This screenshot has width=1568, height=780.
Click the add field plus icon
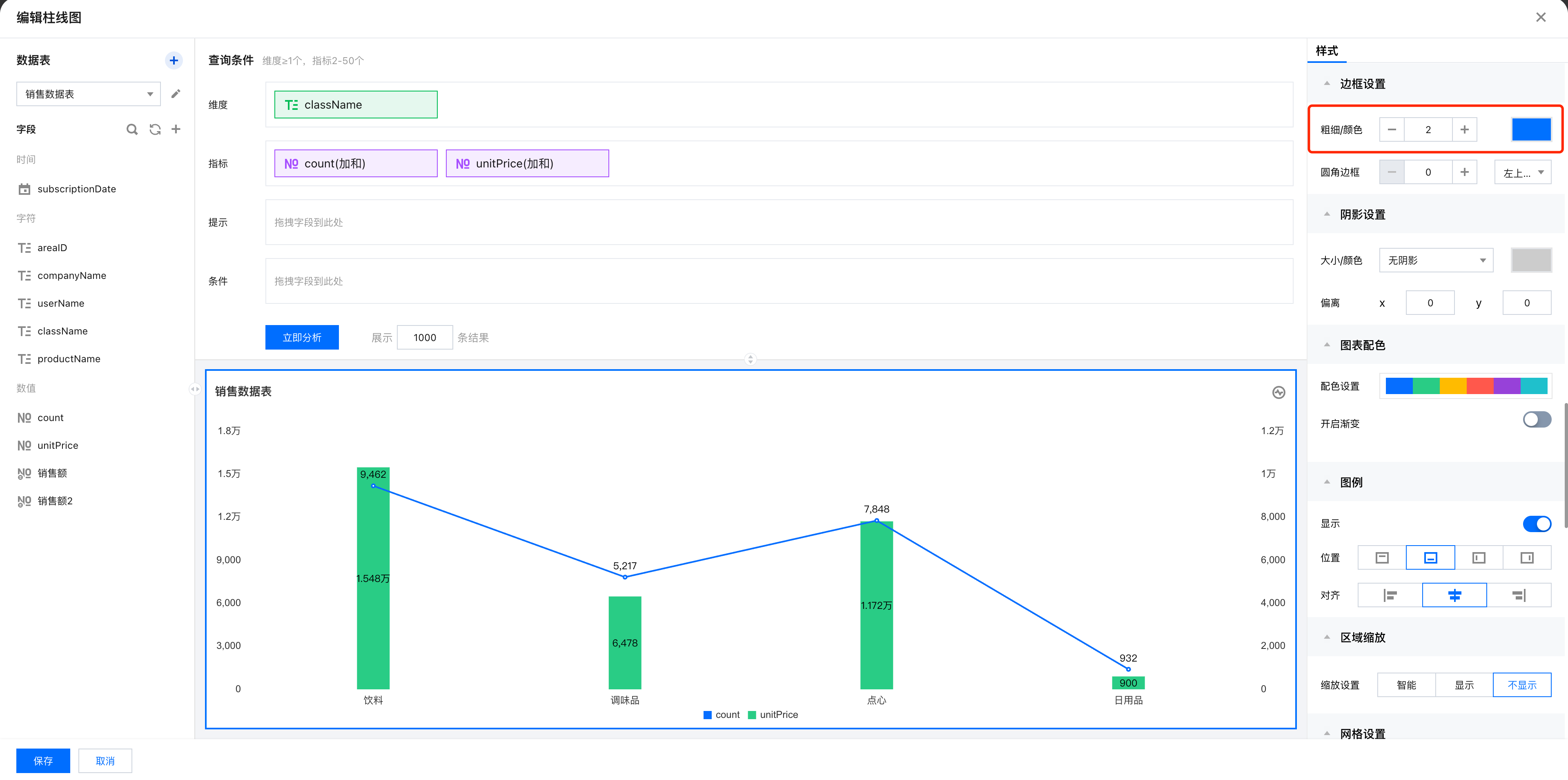[x=176, y=129]
